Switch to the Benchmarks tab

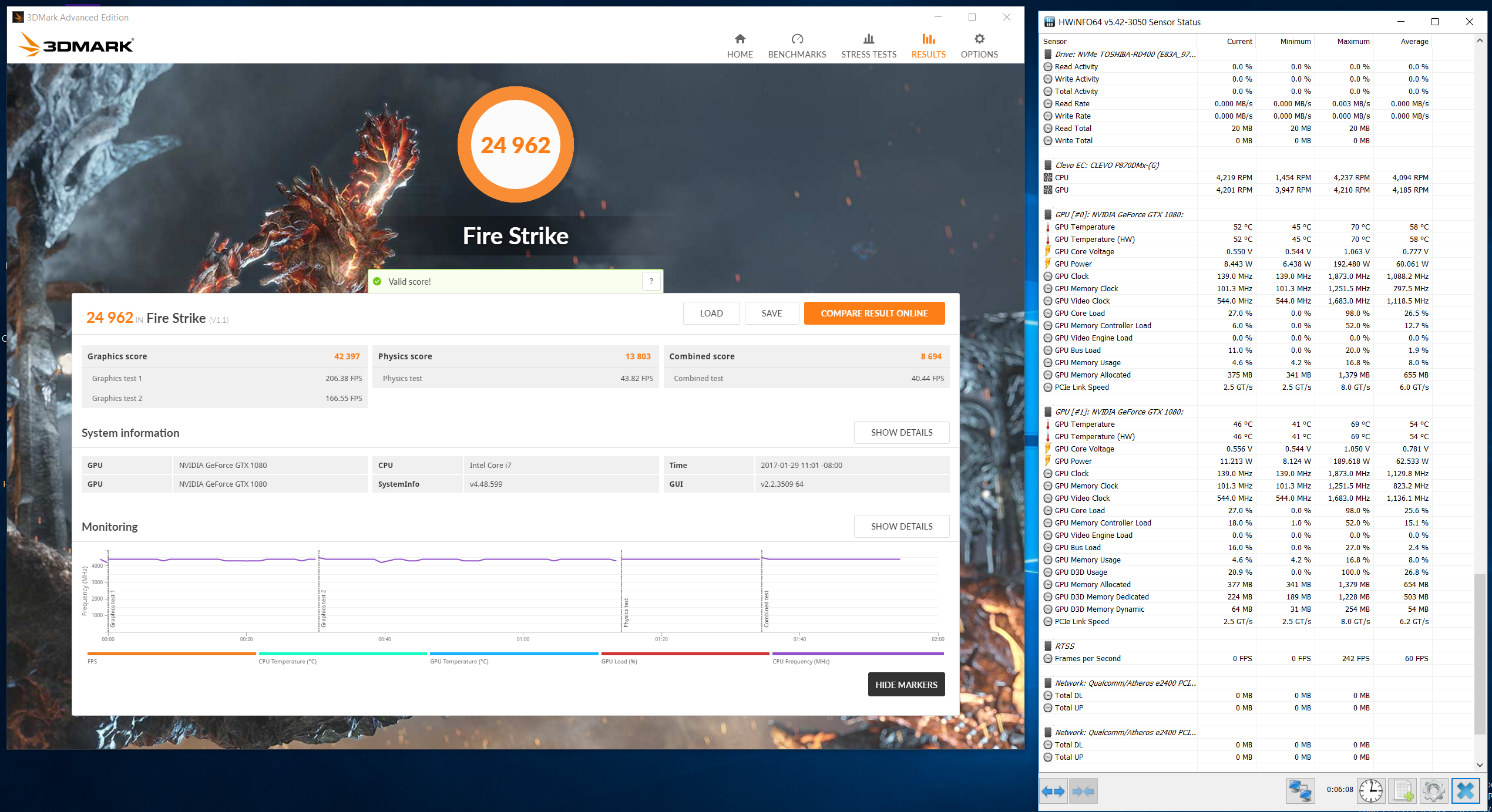pyautogui.click(x=797, y=45)
